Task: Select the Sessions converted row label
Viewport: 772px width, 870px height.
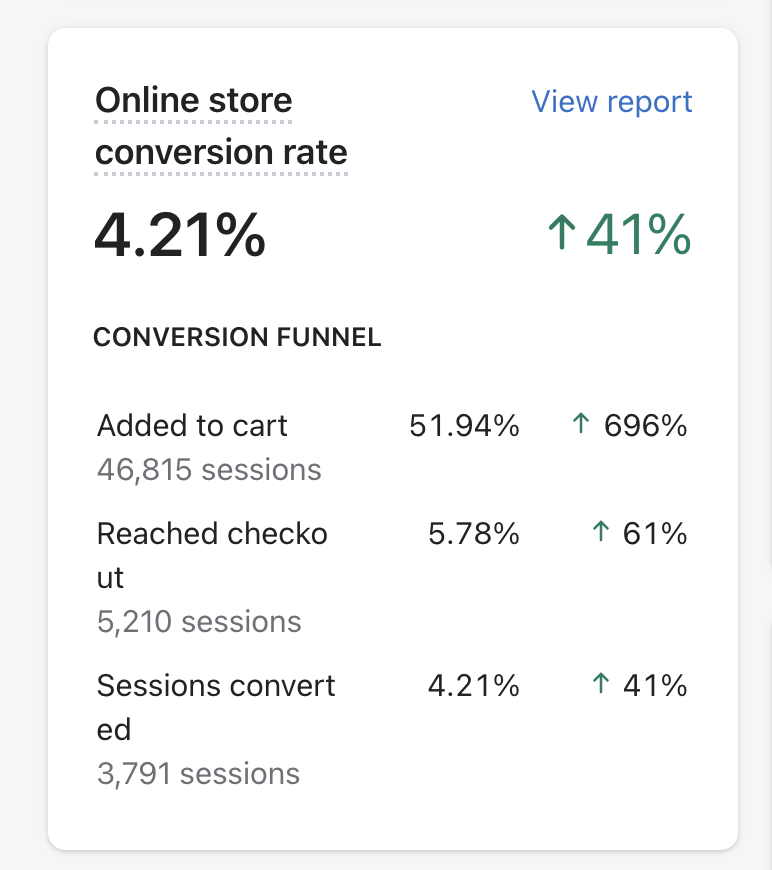Action: [x=216, y=707]
